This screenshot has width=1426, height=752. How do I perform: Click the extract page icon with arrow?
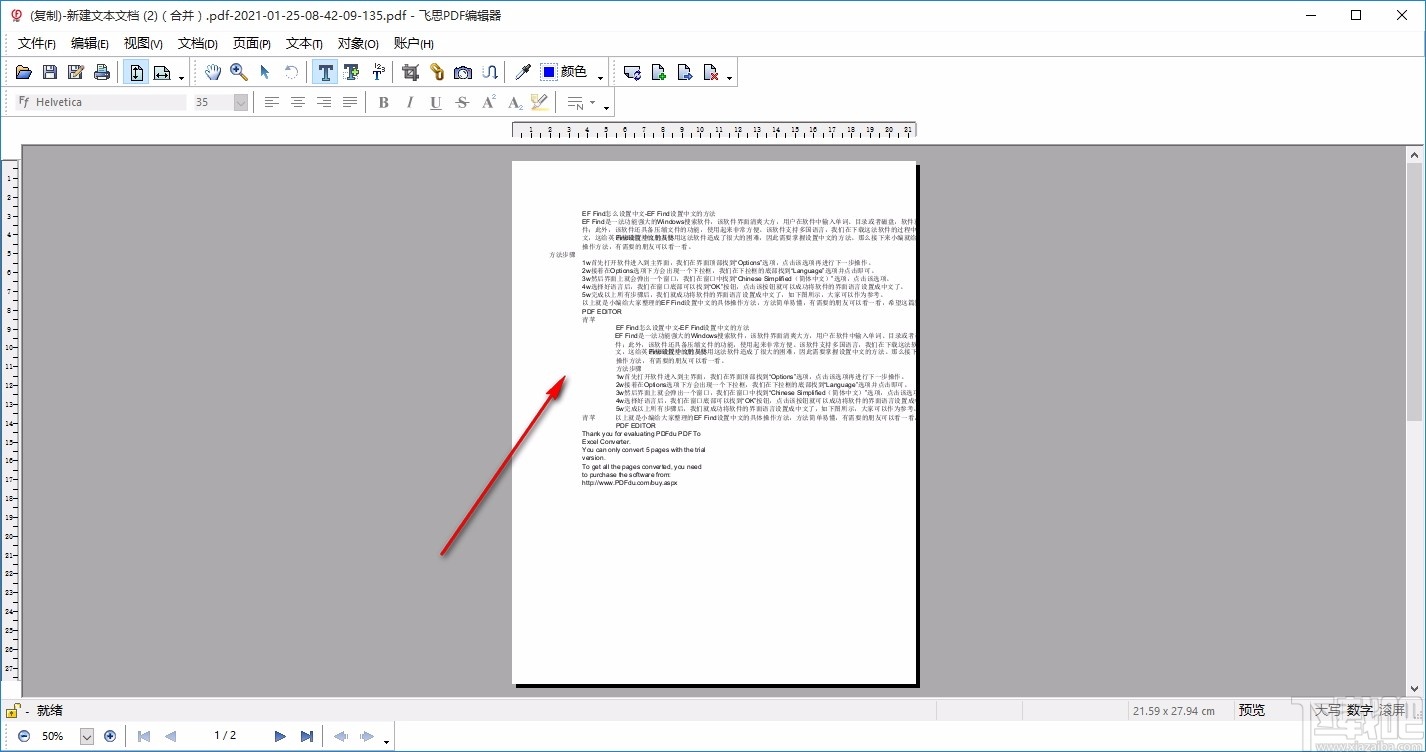pos(685,72)
